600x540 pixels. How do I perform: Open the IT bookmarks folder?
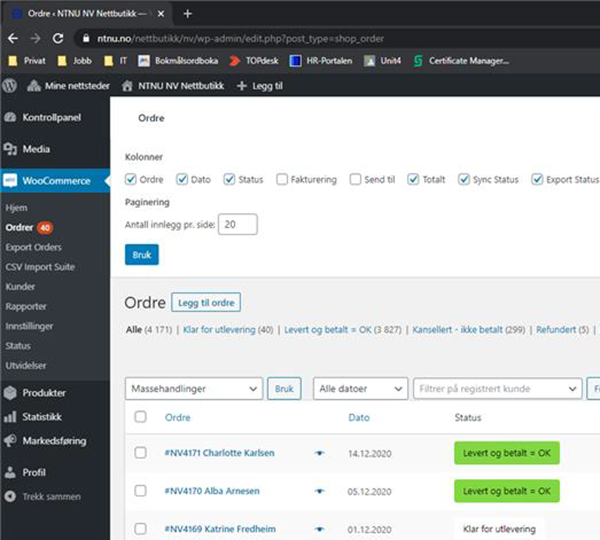116,61
